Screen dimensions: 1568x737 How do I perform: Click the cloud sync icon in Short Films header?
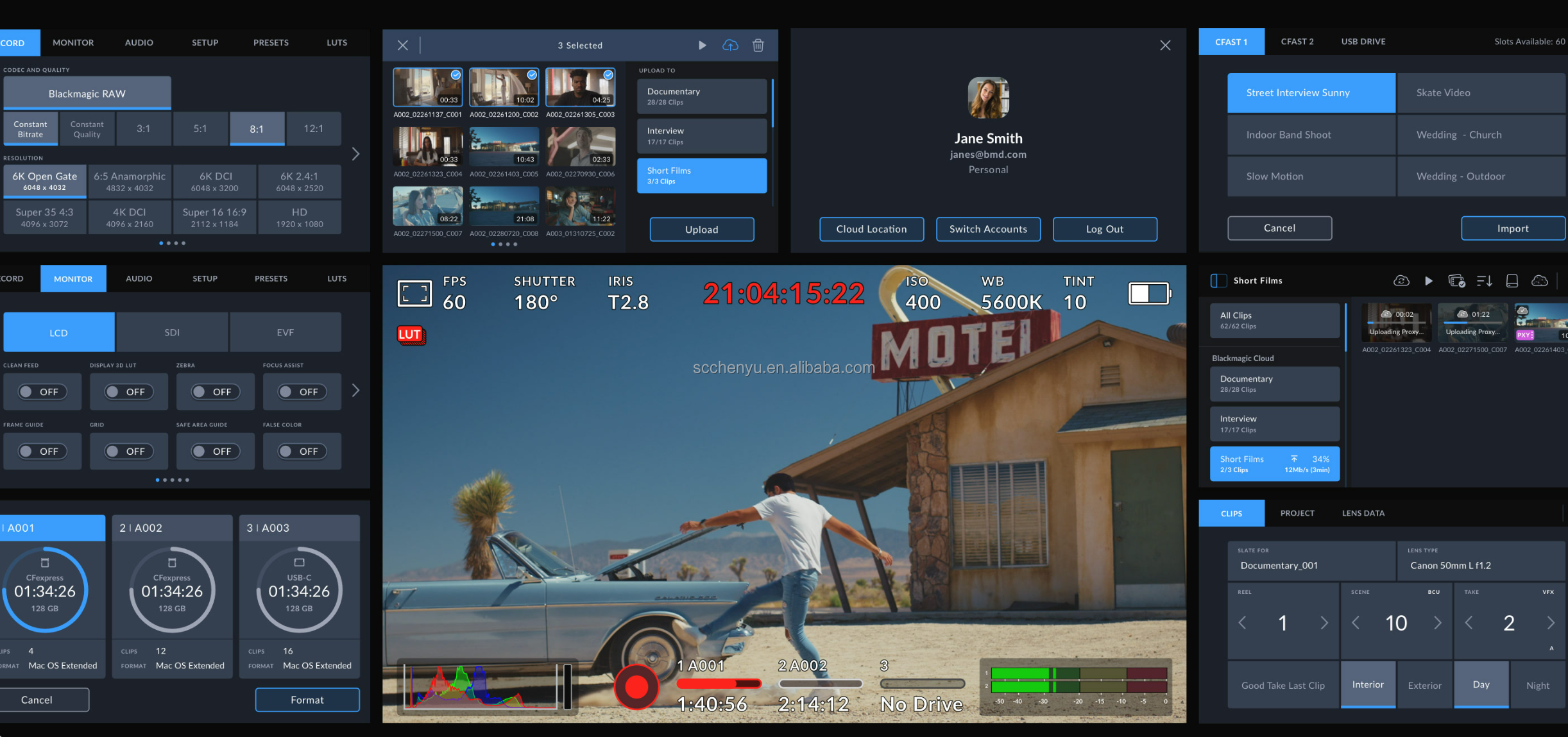1401,281
